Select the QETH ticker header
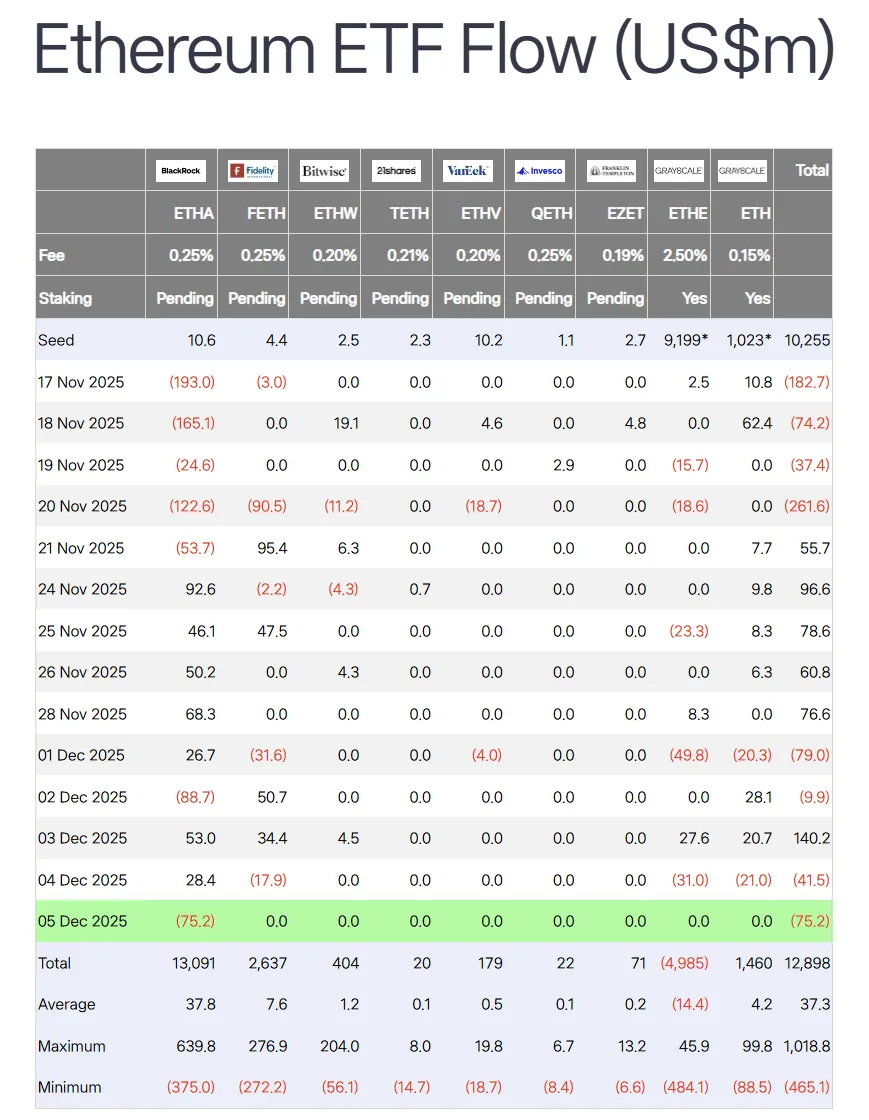Image resolution: width=869 pixels, height=1120 pixels. (552, 213)
